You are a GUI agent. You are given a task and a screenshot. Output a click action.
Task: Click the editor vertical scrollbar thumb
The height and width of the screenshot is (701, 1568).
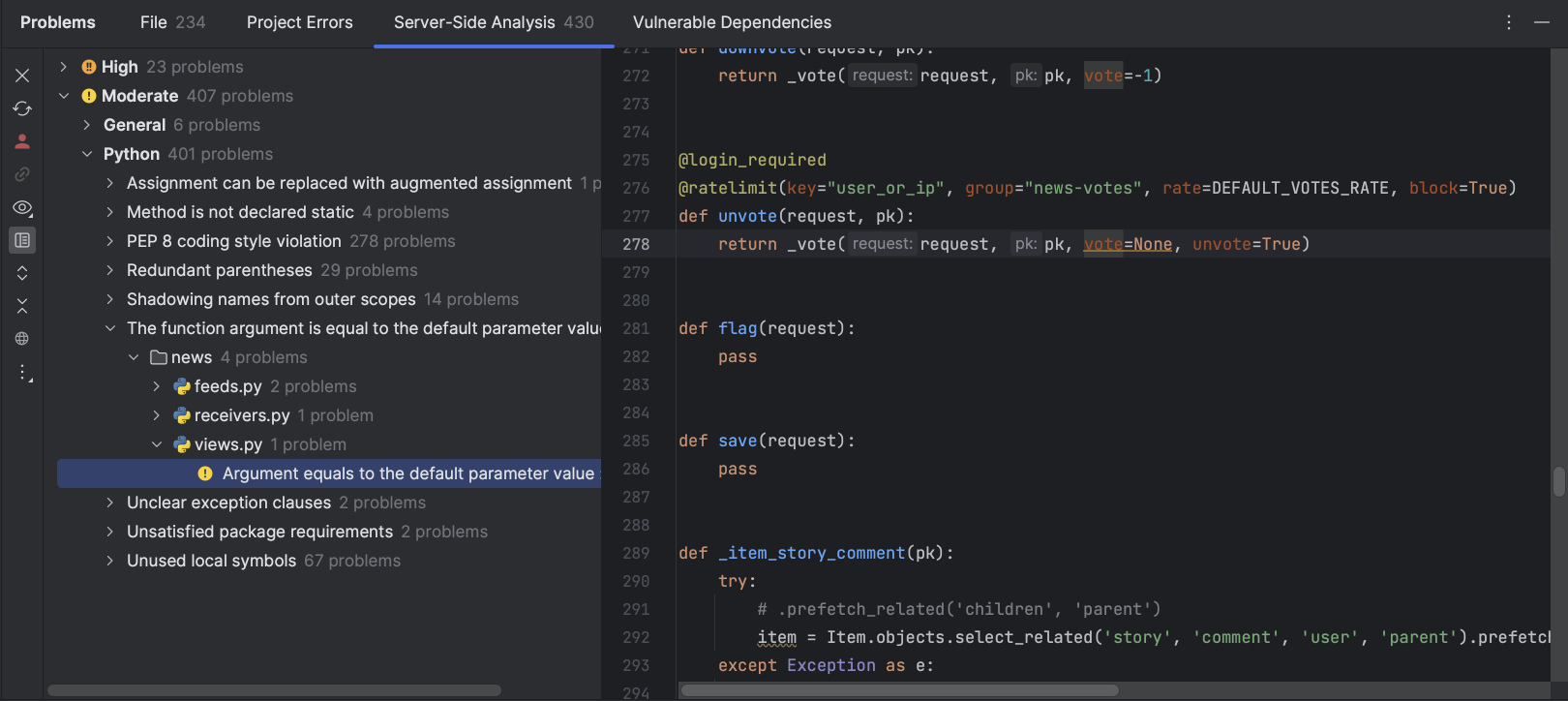[1558, 481]
